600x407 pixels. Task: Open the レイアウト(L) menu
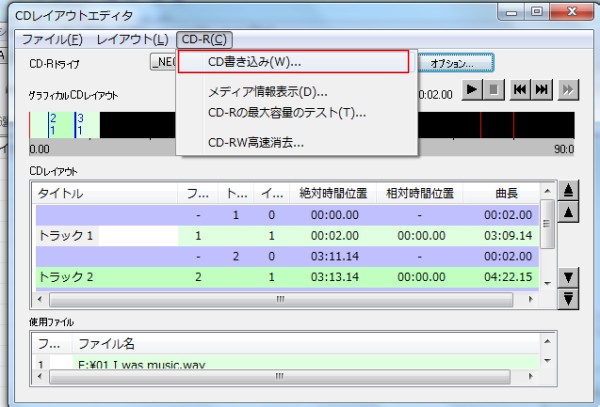pyautogui.click(x=132, y=39)
